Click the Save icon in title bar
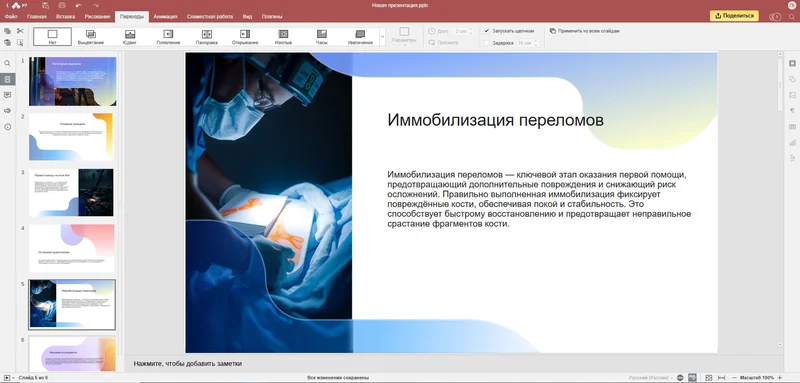The width and height of the screenshot is (800, 383). 45,5
